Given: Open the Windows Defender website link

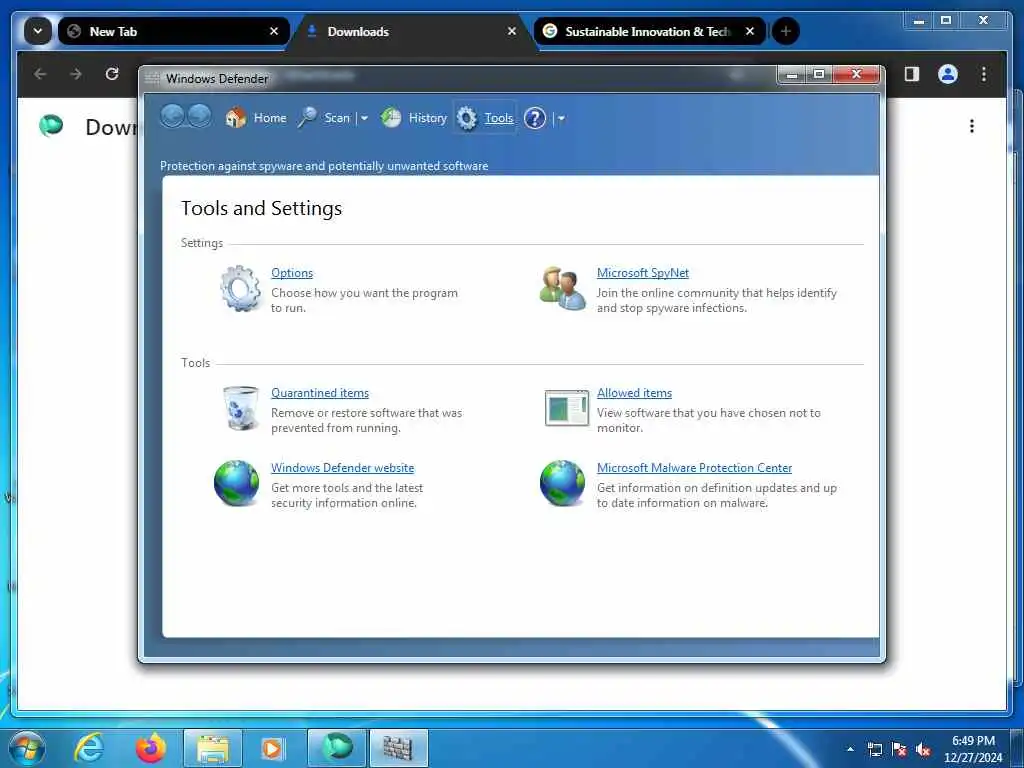Looking at the screenshot, I should [x=342, y=468].
